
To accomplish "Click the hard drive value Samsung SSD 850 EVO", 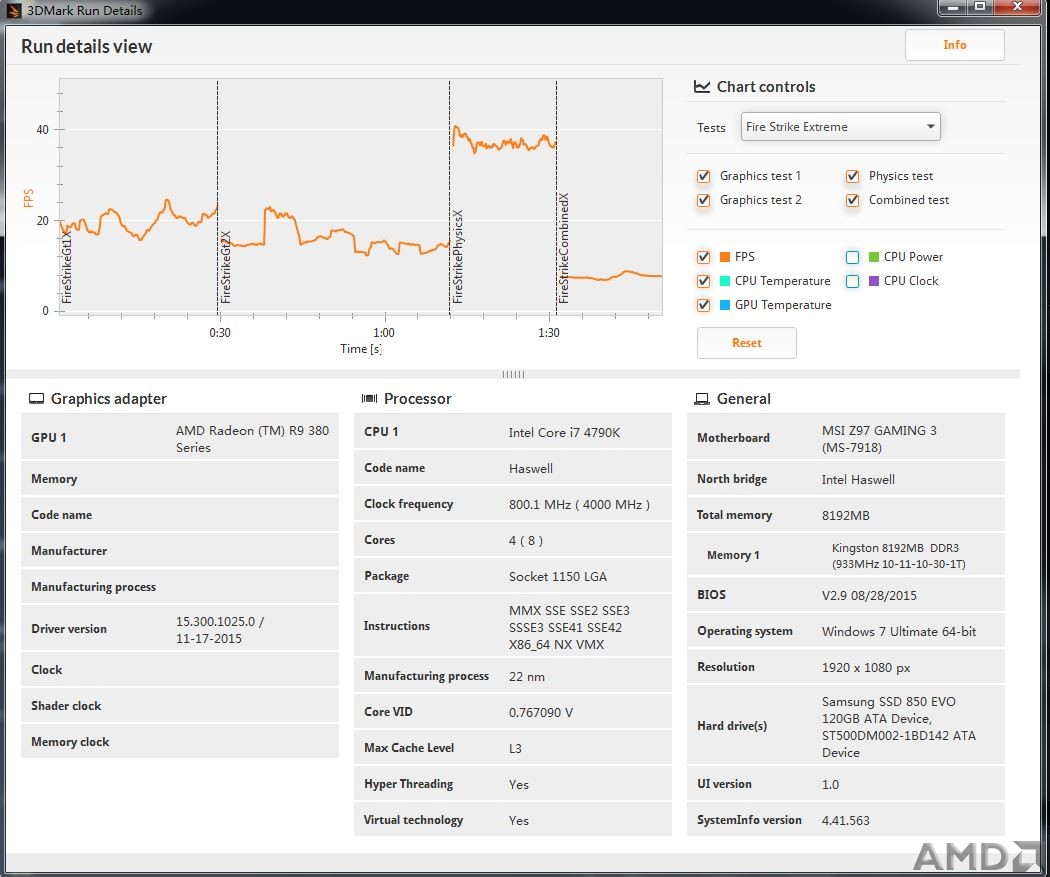I will click(899, 727).
